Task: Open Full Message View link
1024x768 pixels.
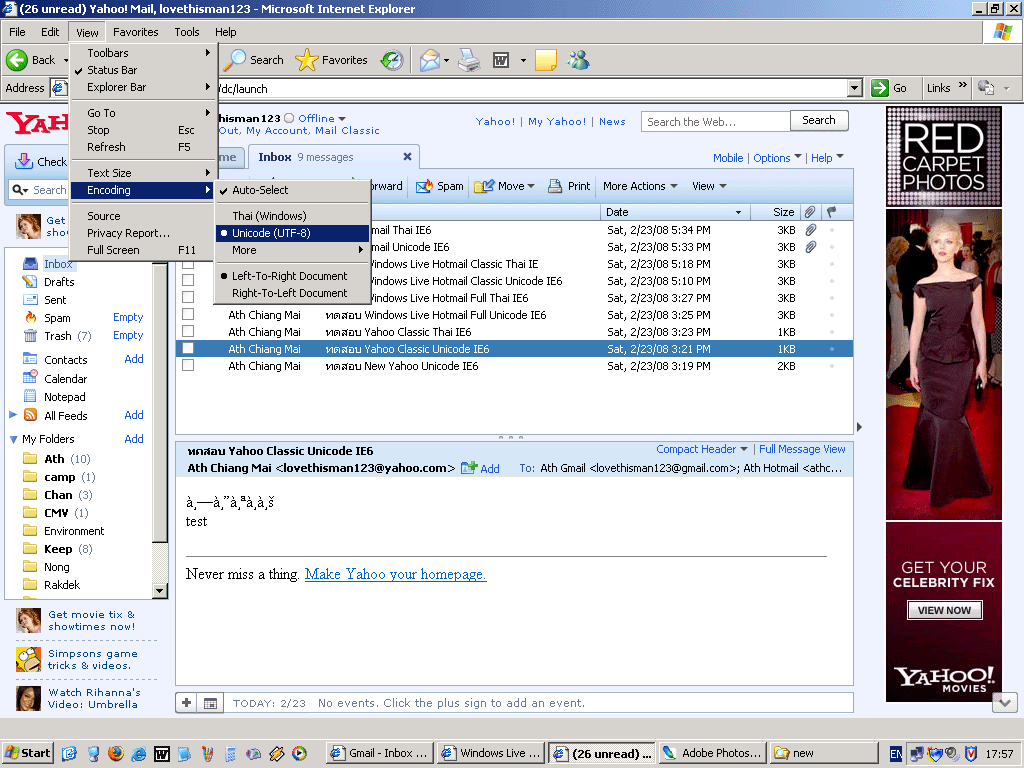Action: [x=802, y=449]
